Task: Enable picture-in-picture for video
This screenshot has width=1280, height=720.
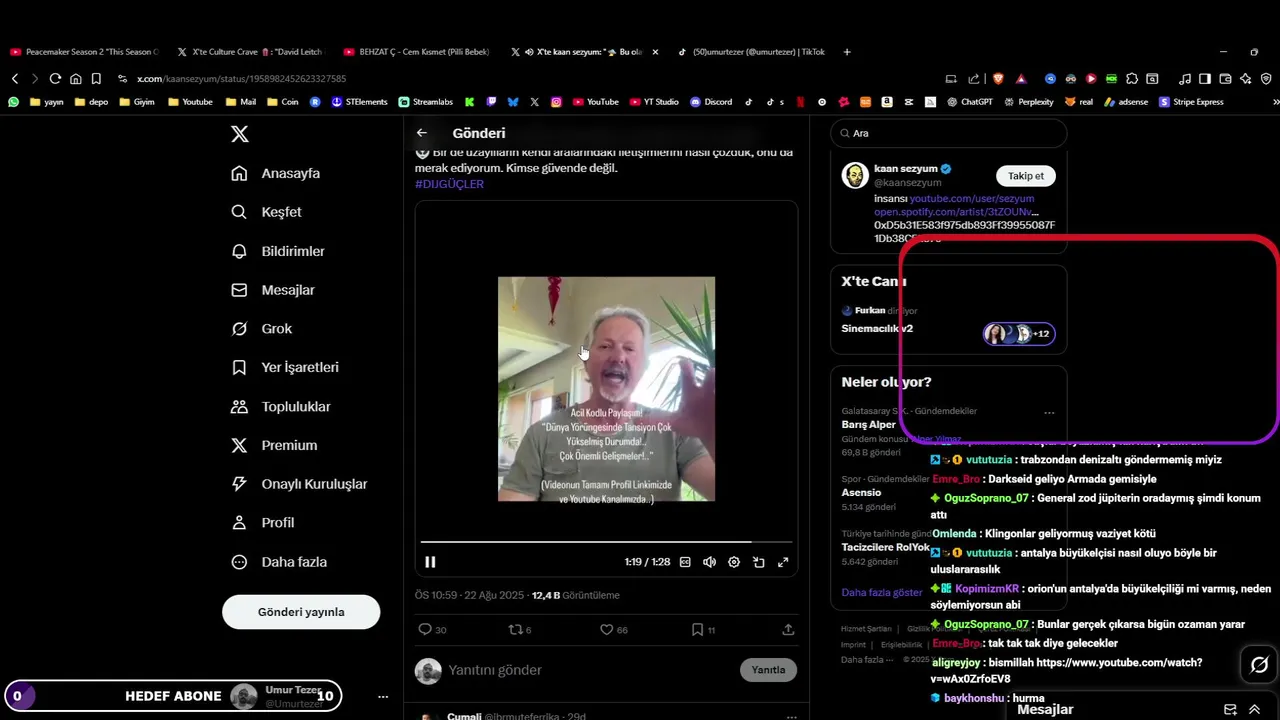Action: (759, 562)
